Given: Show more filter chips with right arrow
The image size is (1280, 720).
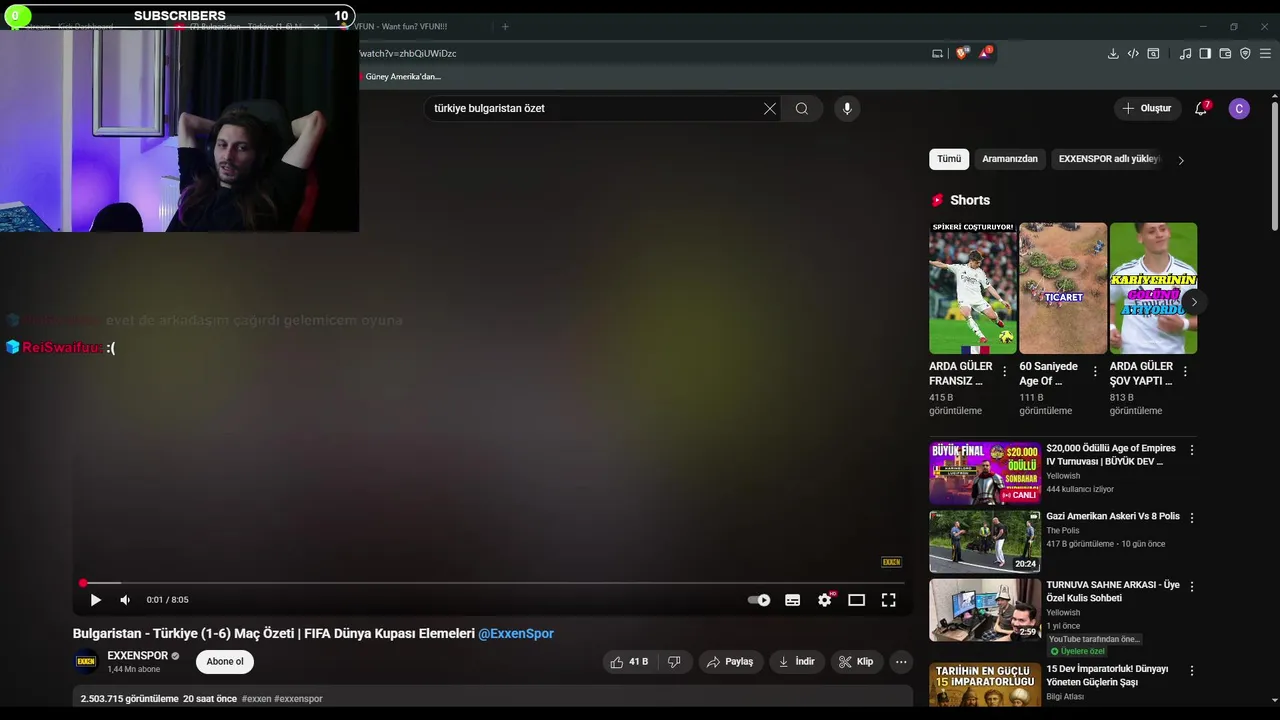Looking at the screenshot, I should 1181,160.
